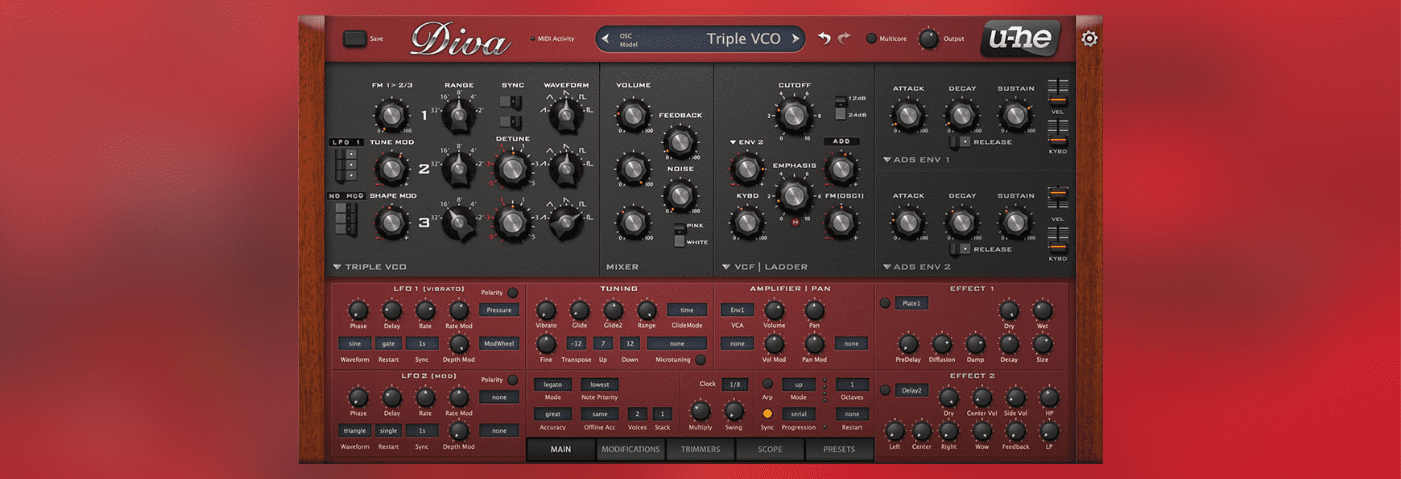This screenshot has height=479, width=1401.
Task: Enable the Arp on/off button
Action: click(767, 383)
